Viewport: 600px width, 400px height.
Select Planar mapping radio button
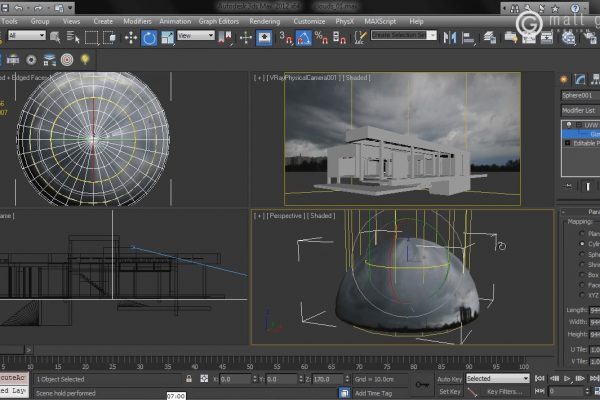pos(582,233)
